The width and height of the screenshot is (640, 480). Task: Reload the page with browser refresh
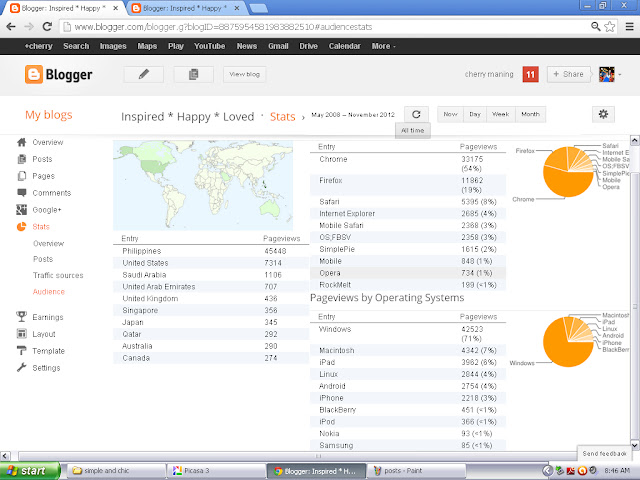[x=47, y=27]
